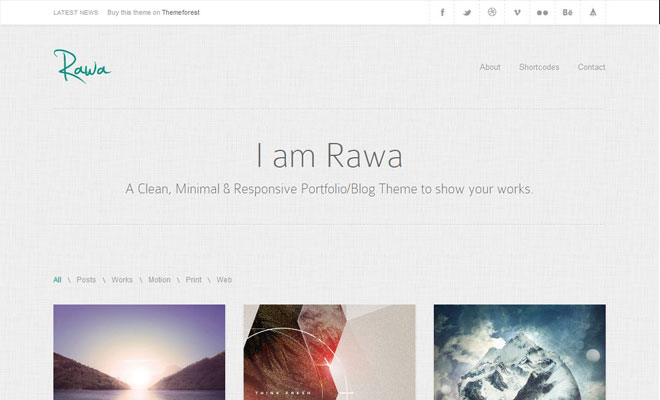Filter portfolio by Works
Image resolution: width=660 pixels, height=400 pixels.
tap(122, 280)
